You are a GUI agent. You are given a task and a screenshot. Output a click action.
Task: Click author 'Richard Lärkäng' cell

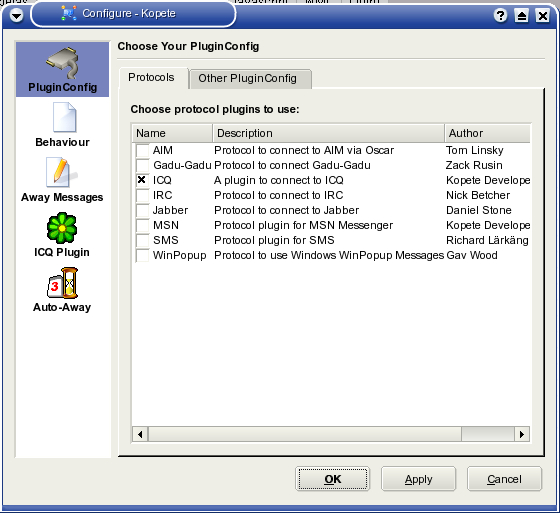[487, 240]
